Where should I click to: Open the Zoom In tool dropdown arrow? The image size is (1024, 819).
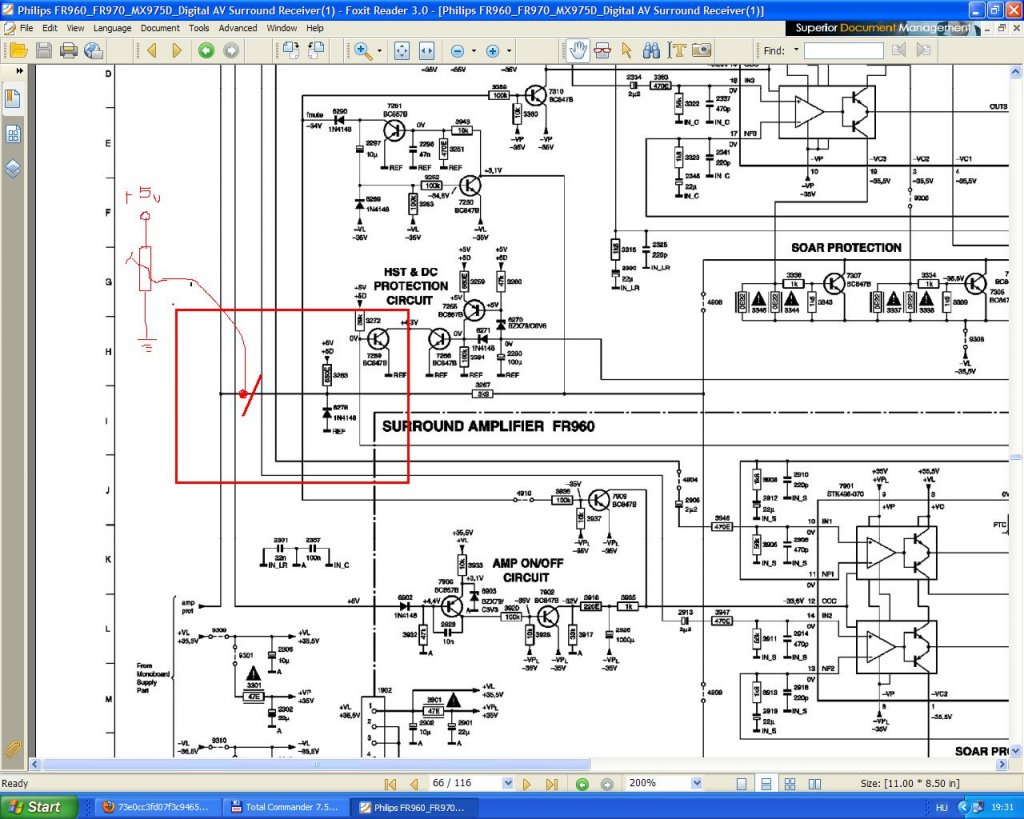[379, 50]
